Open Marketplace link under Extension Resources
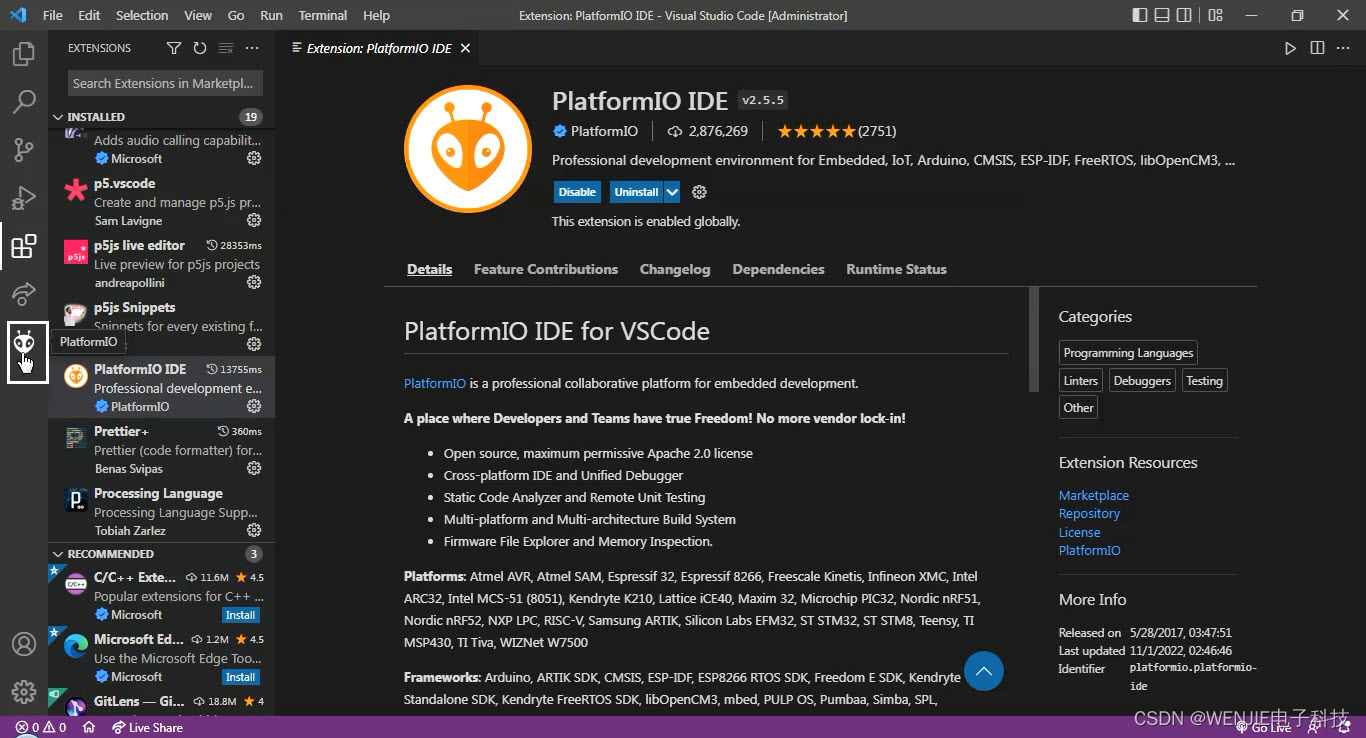This screenshot has height=738, width=1366. [1094, 495]
